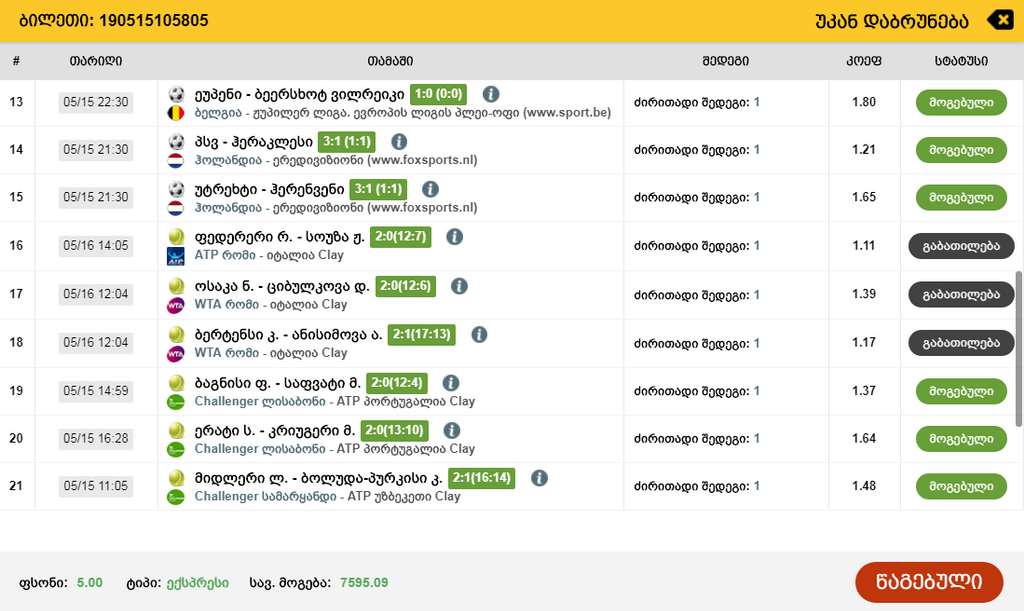The height and width of the screenshot is (611, 1024).
Task: Open info icon for ოსაკა match
Action: pyautogui.click(x=459, y=286)
